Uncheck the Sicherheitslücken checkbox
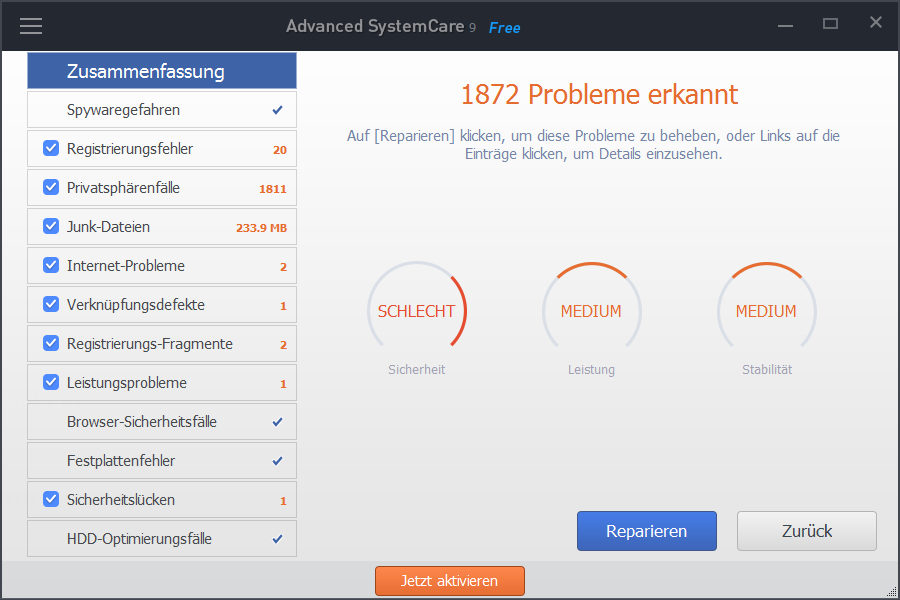 point(51,500)
